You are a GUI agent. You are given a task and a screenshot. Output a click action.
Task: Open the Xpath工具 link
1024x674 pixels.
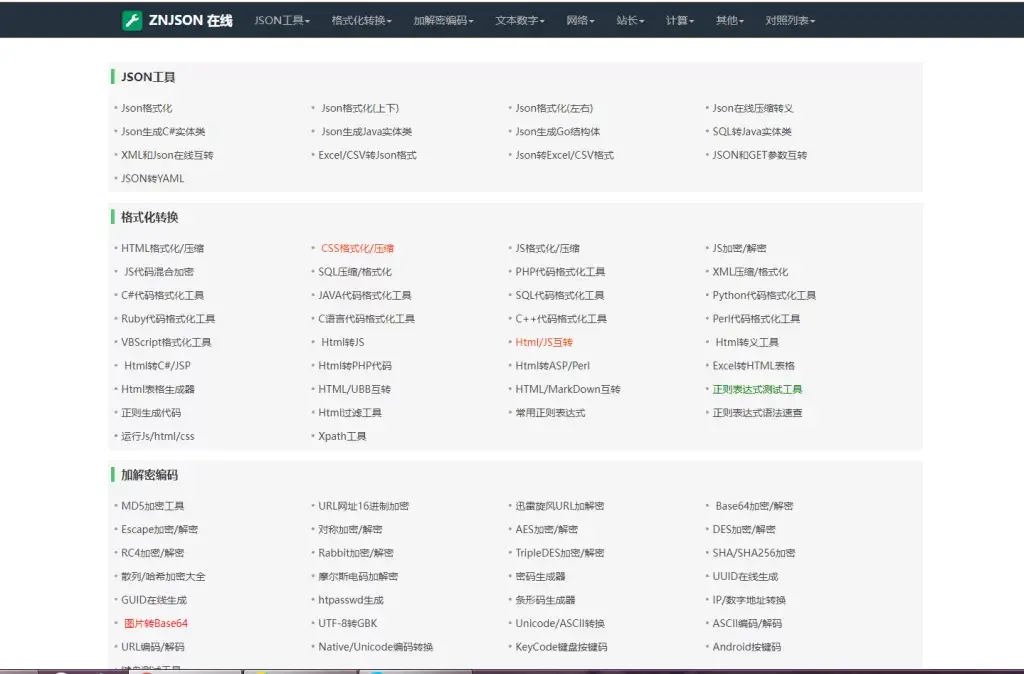pos(342,436)
